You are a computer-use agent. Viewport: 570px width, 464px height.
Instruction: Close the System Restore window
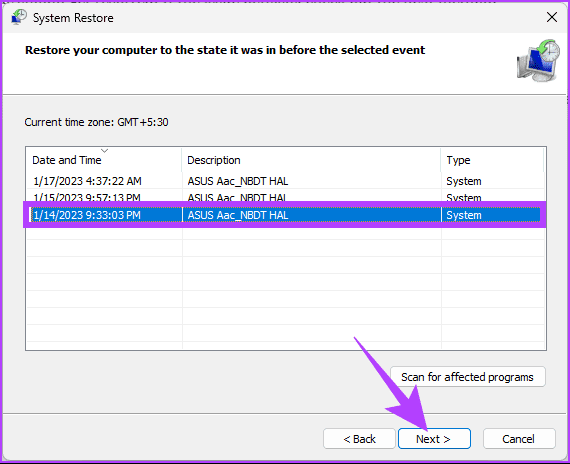(551, 17)
